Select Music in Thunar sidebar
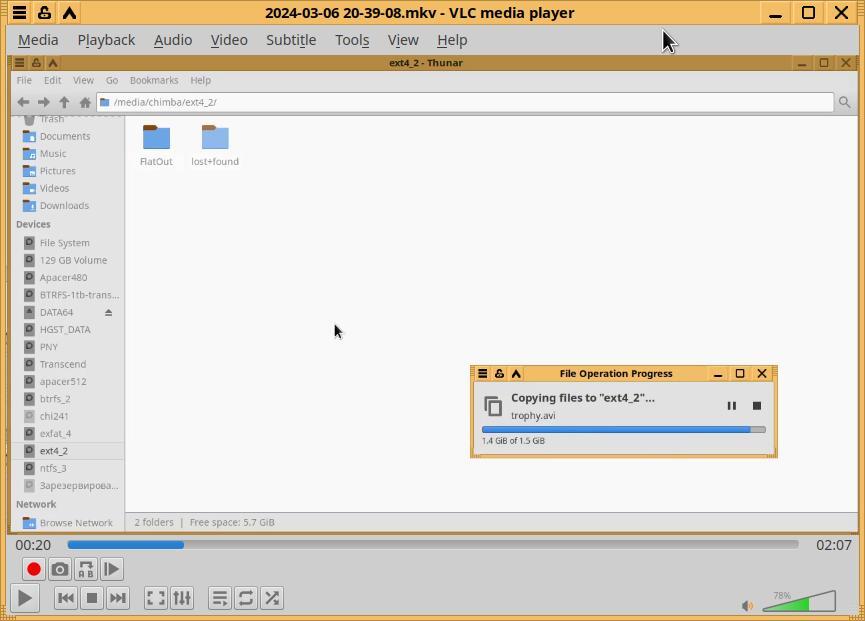865x621 pixels. coord(53,153)
